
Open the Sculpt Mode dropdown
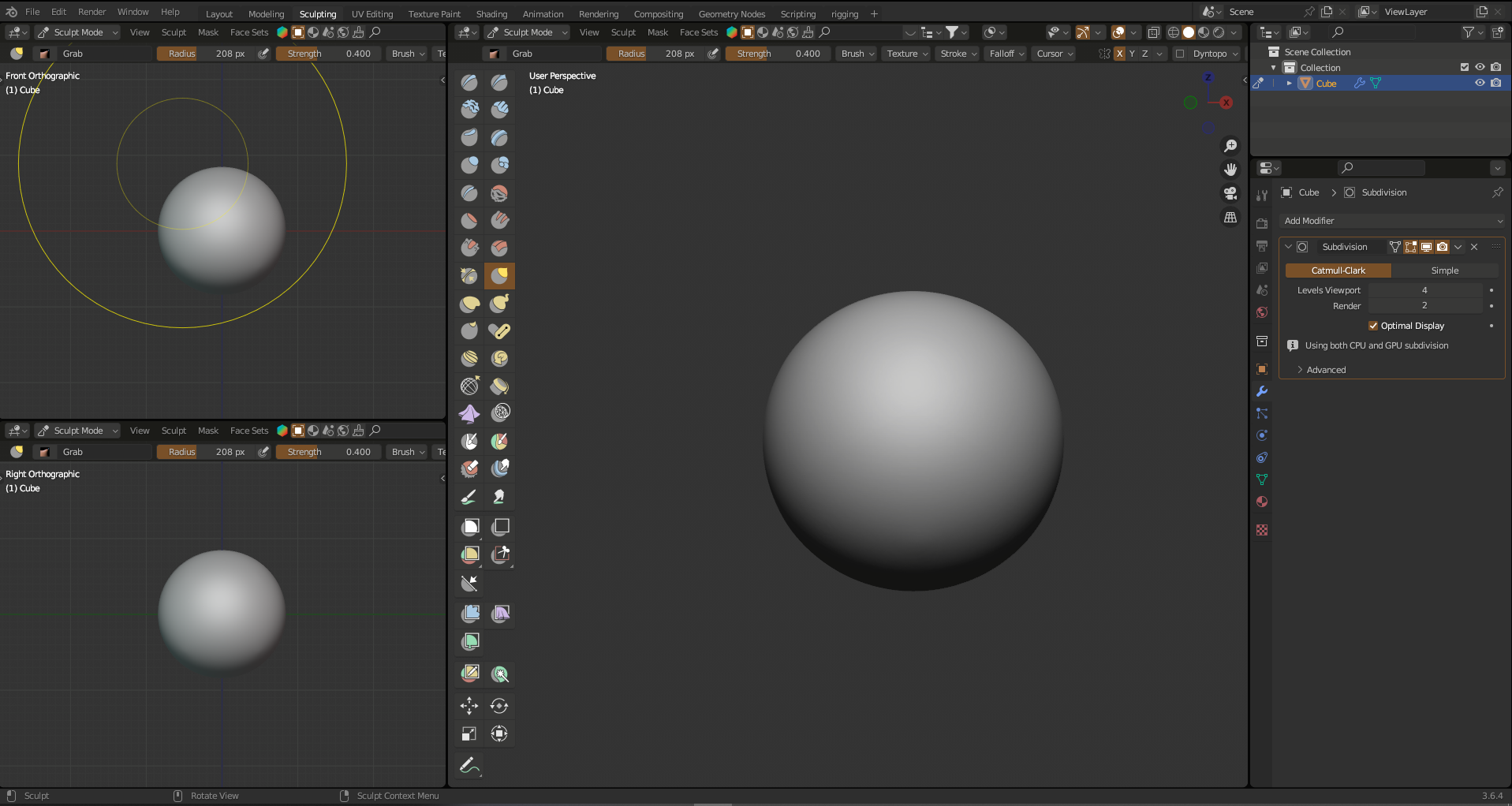(x=527, y=32)
